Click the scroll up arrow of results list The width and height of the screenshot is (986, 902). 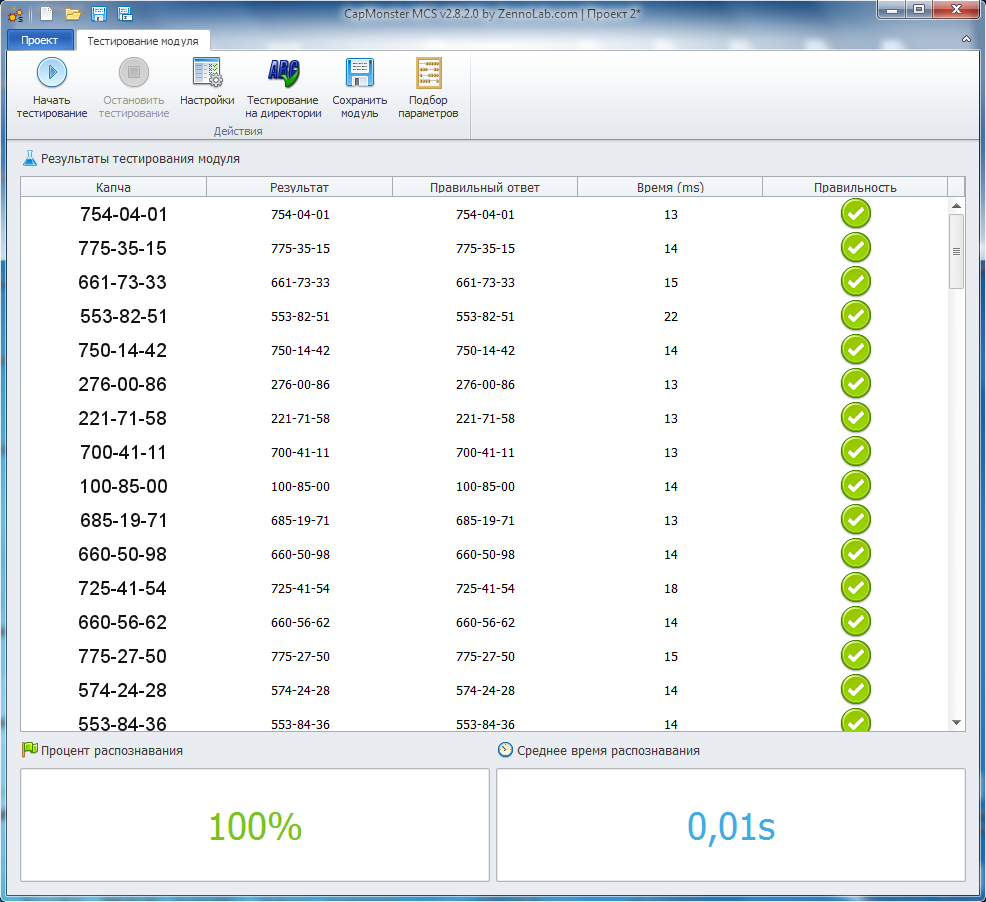(x=956, y=206)
